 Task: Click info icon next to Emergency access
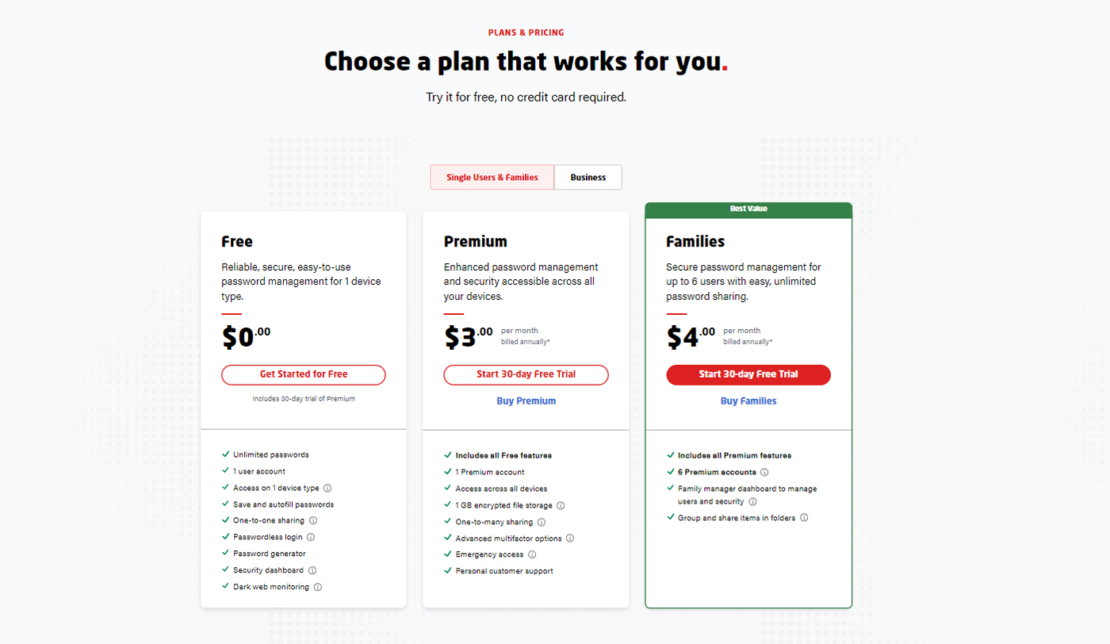coord(532,554)
